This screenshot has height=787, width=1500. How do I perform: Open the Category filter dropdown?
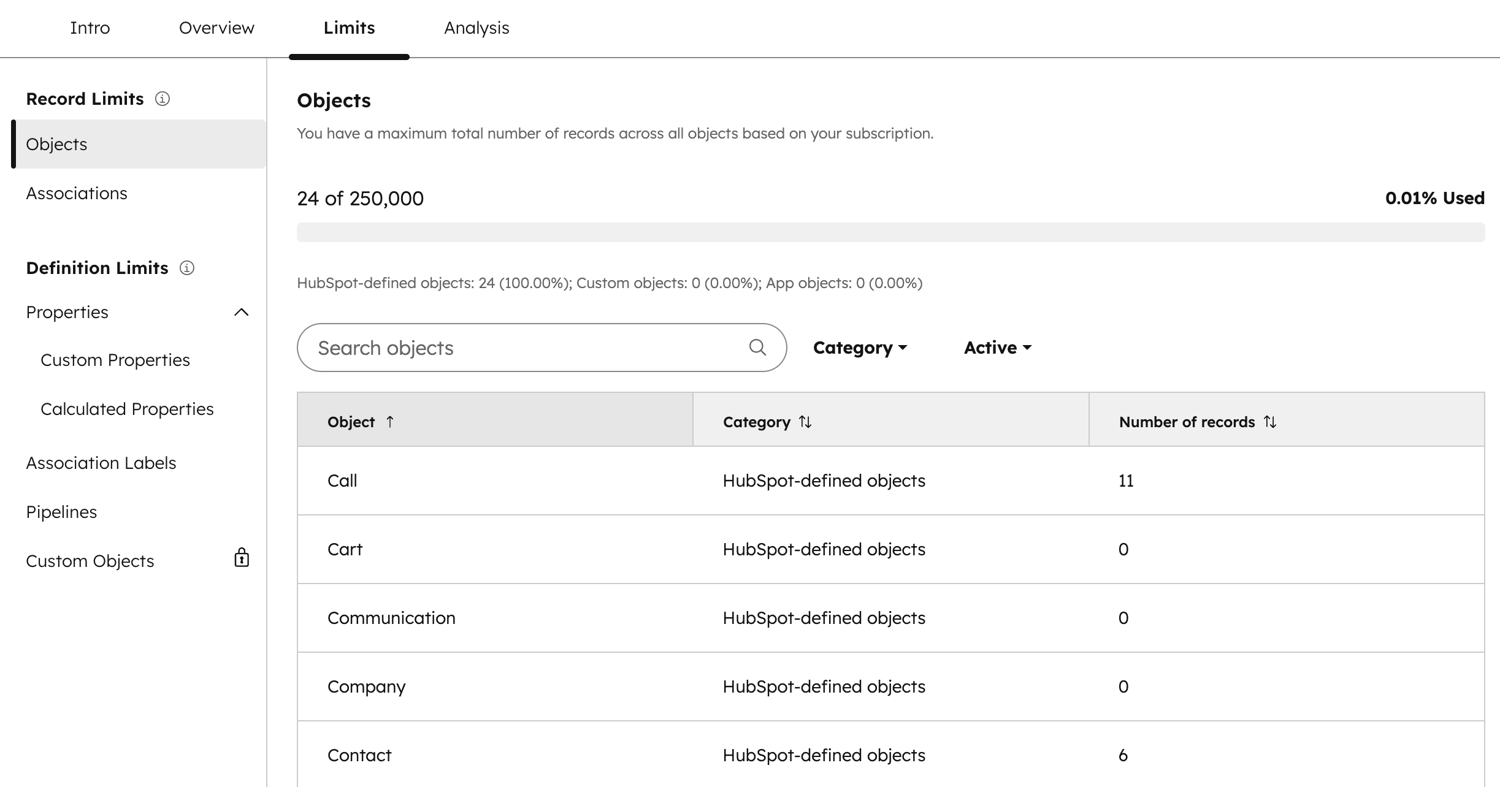860,347
